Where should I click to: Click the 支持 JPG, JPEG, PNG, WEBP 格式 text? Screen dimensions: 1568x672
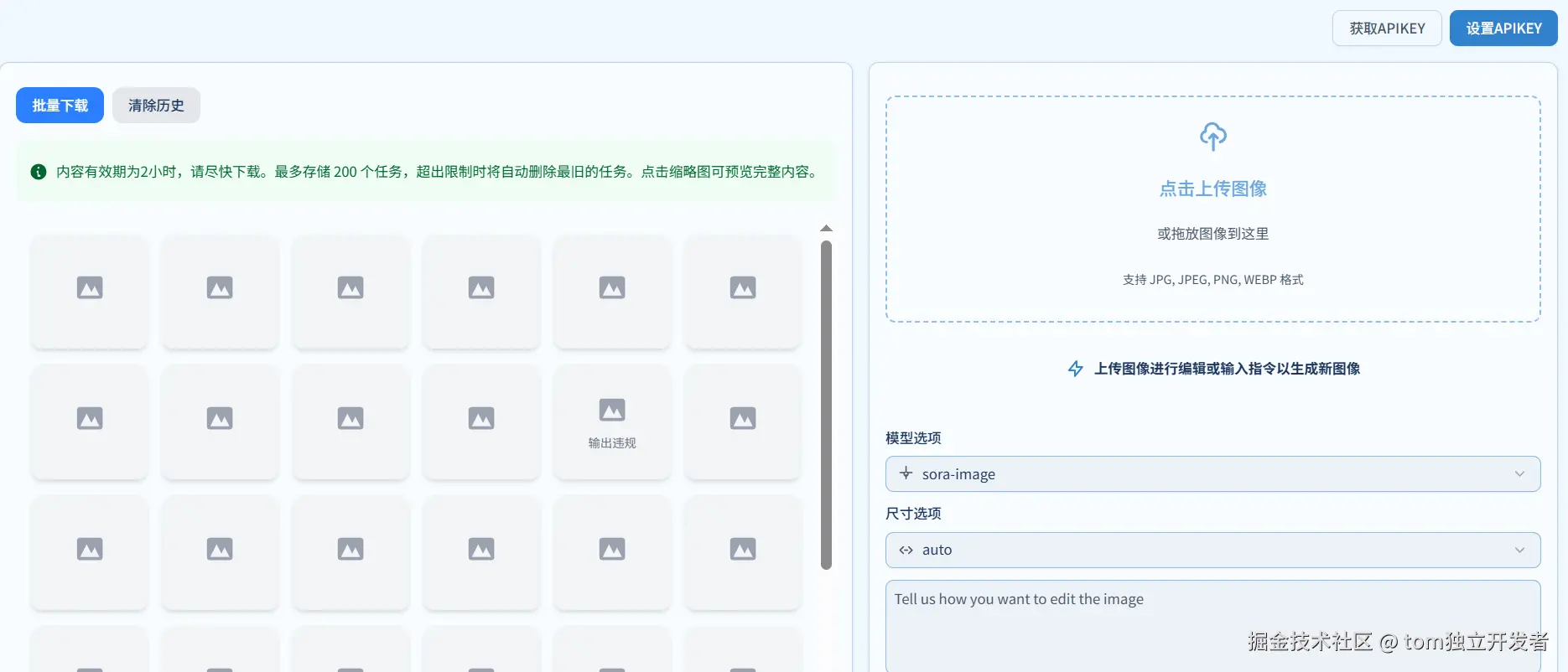click(1213, 280)
